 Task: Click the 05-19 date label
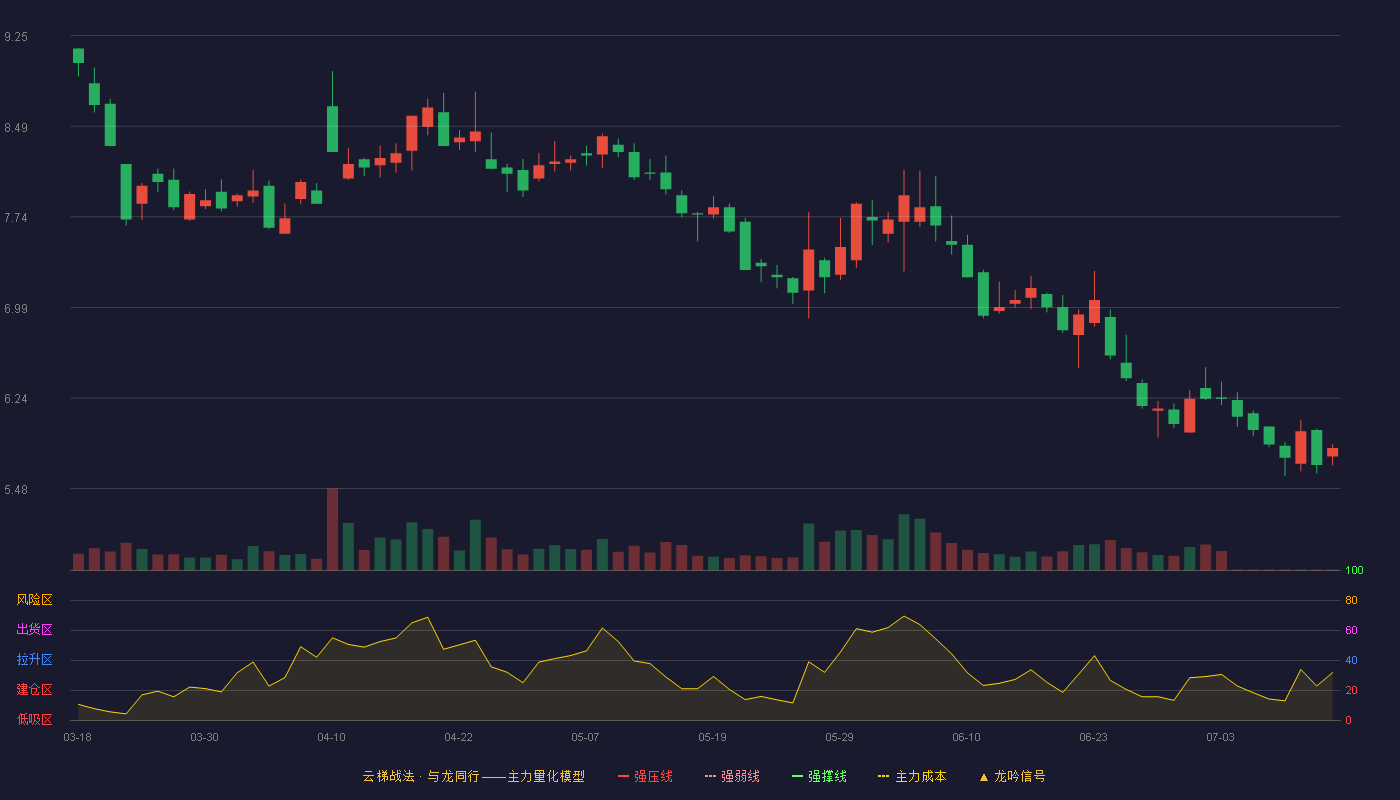[x=712, y=737]
